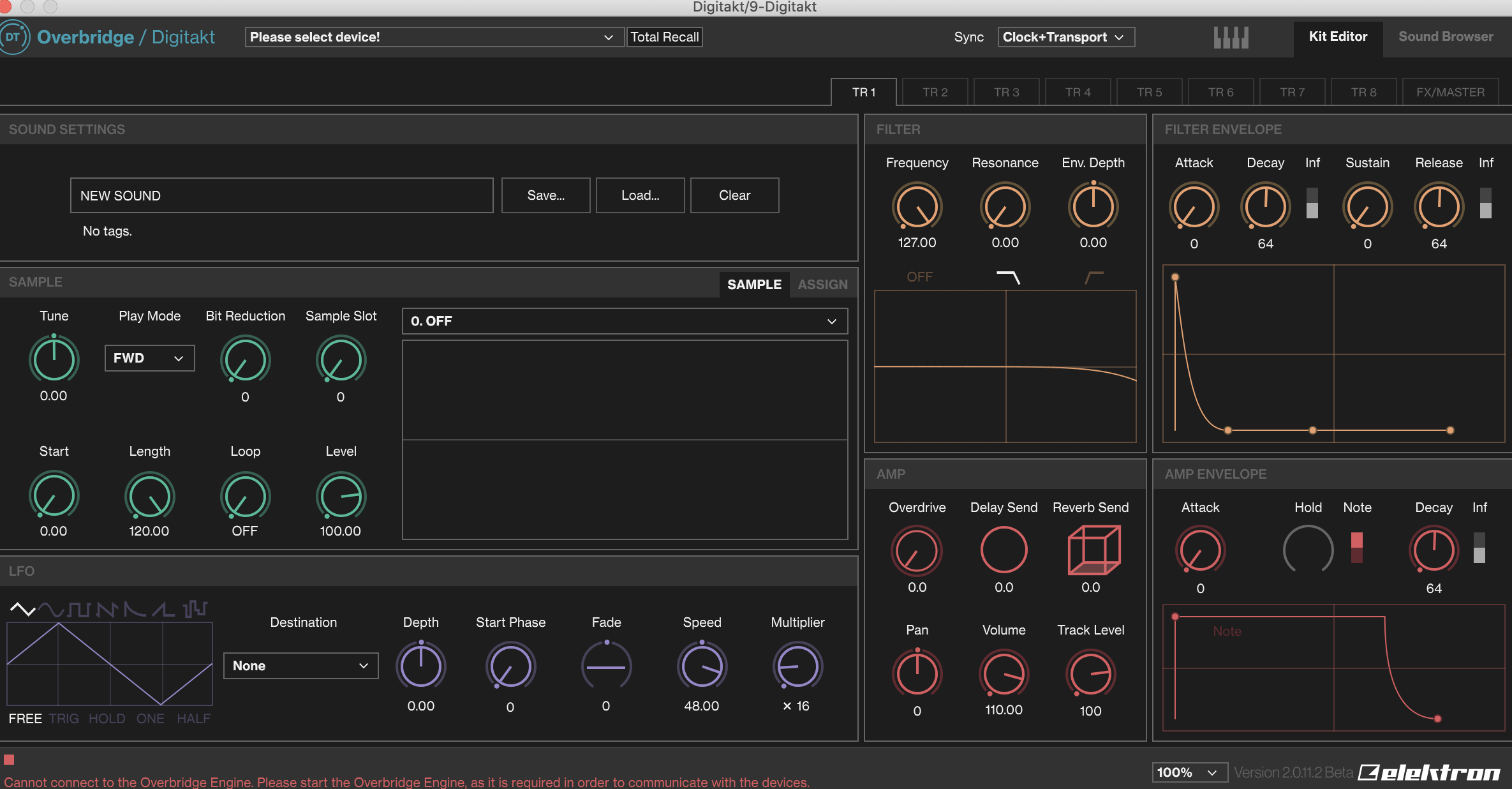
Task: Toggle the filter Decay Inf switch
Action: (x=1312, y=204)
